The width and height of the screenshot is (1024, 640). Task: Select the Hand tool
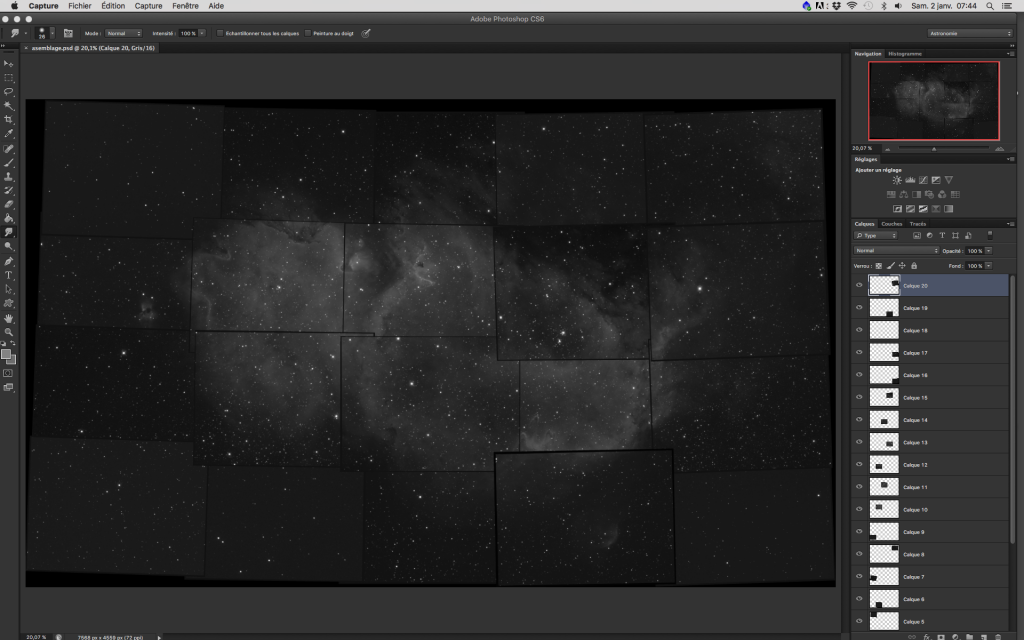tap(8, 318)
